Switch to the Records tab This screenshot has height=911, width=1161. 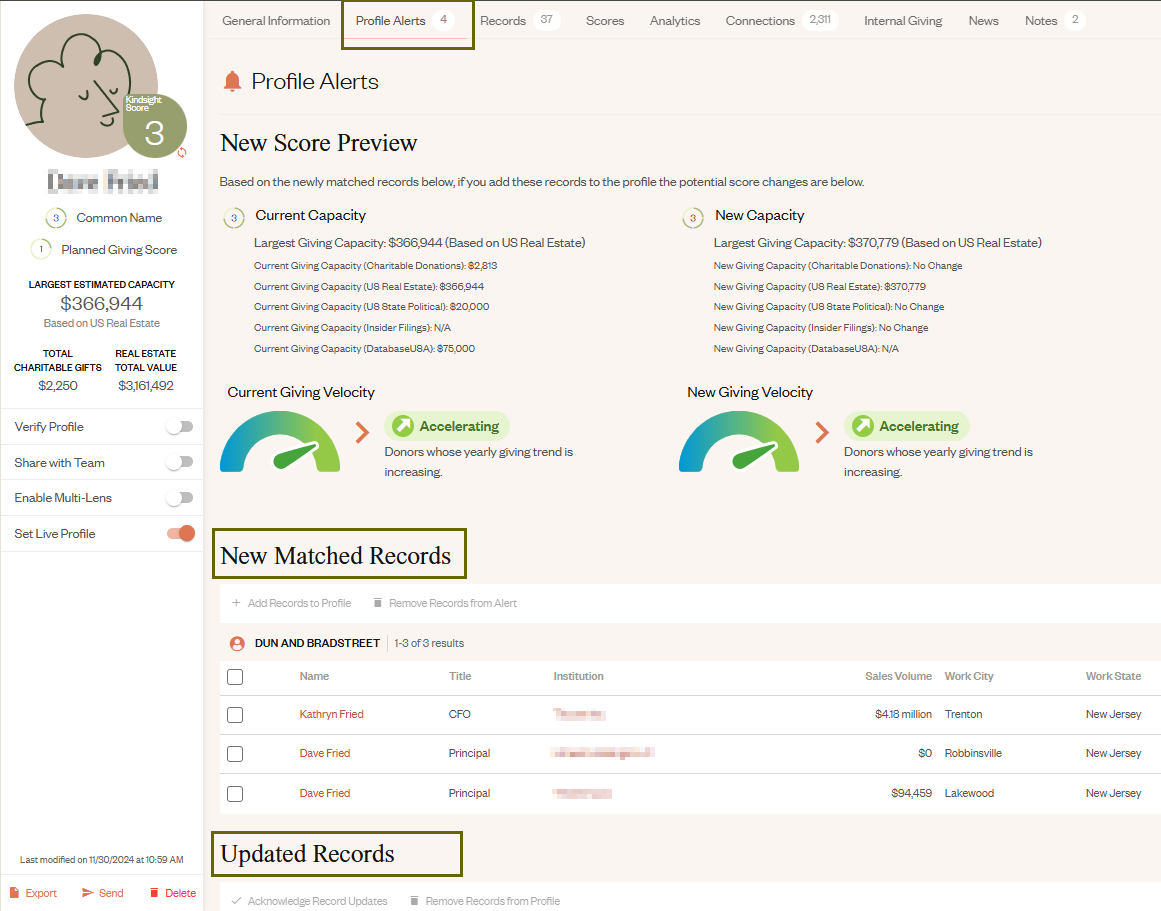click(503, 20)
